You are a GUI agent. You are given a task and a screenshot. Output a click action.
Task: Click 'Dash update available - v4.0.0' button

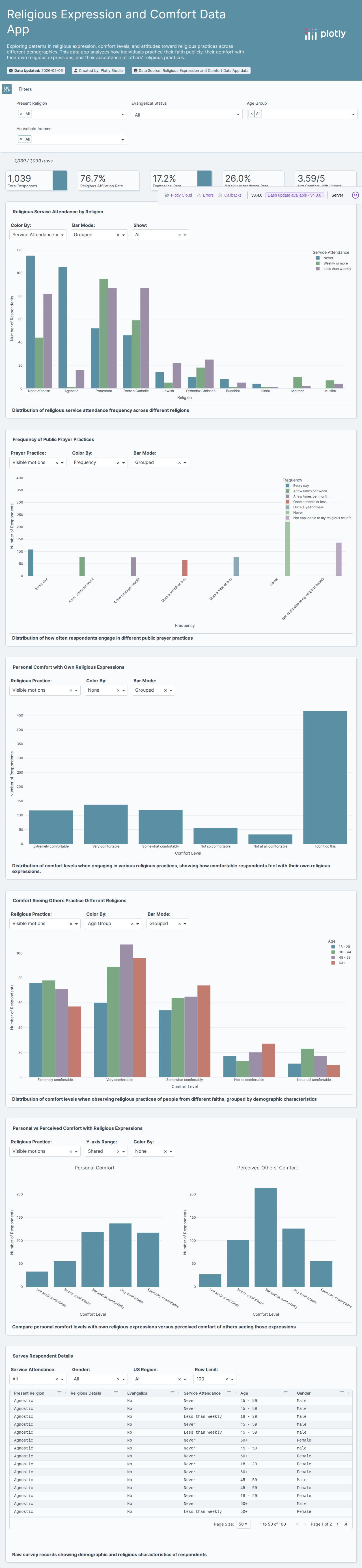click(x=294, y=195)
